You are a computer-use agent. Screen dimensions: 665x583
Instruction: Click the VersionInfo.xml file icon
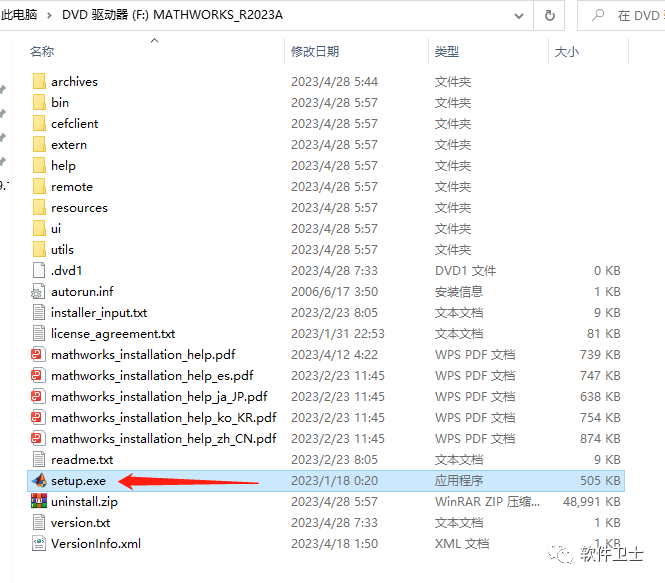[39, 543]
